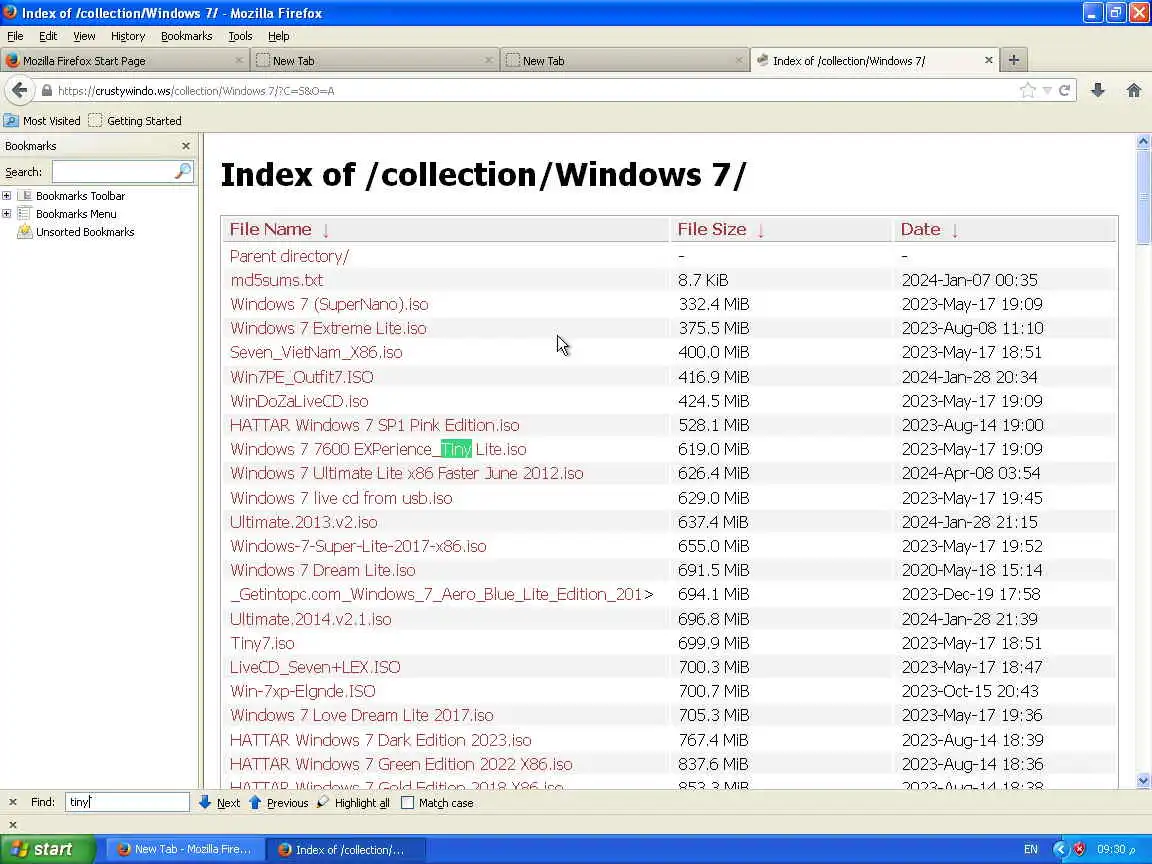
Task: Click the date 2020-May-18 15:14
Action: [971, 570]
